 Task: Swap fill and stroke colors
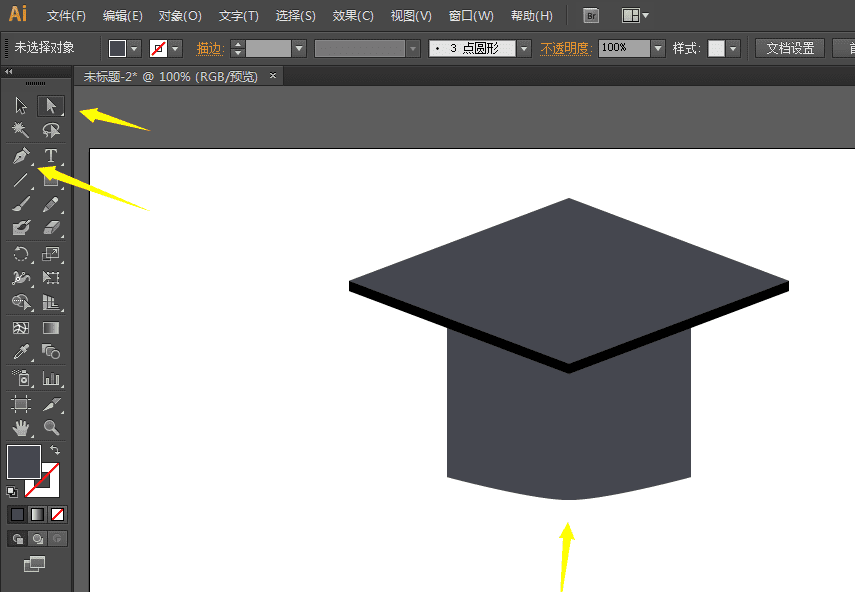(55, 451)
